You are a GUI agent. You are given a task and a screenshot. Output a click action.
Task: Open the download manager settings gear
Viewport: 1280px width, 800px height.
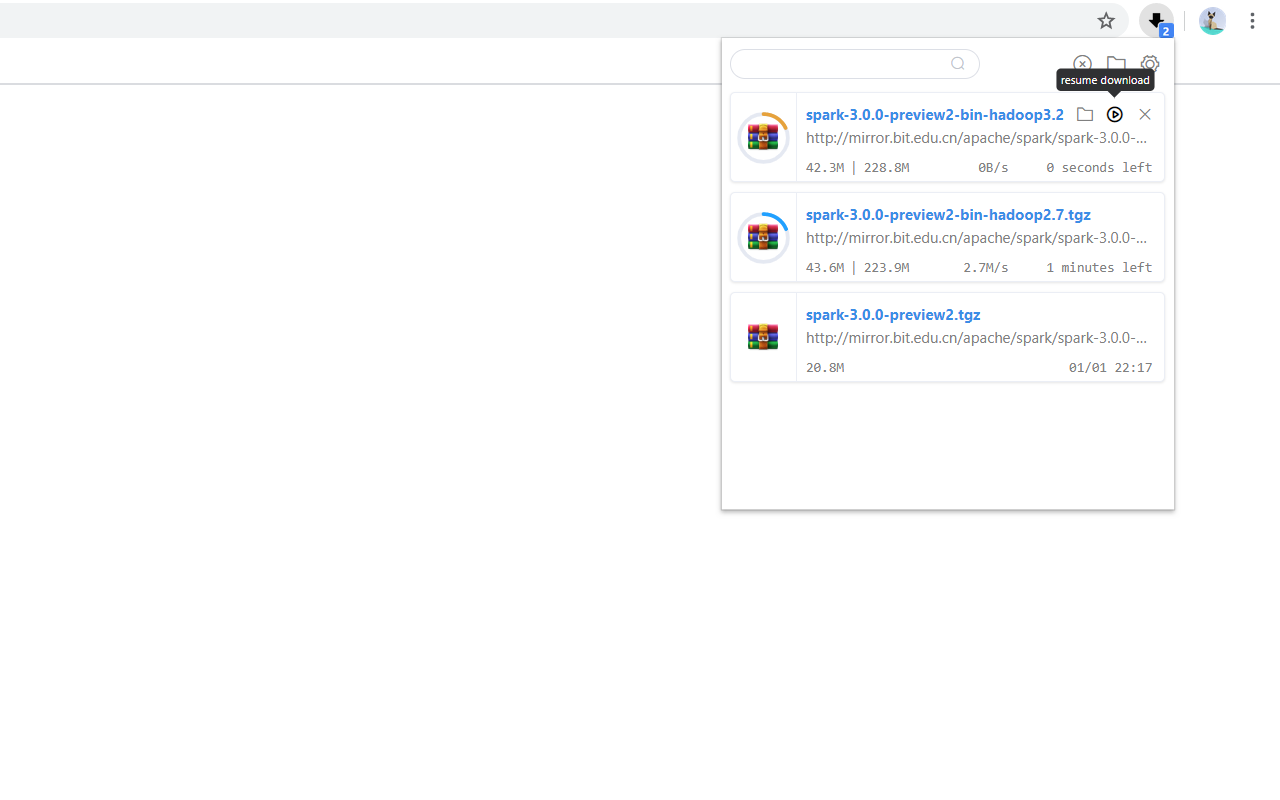pos(1150,64)
